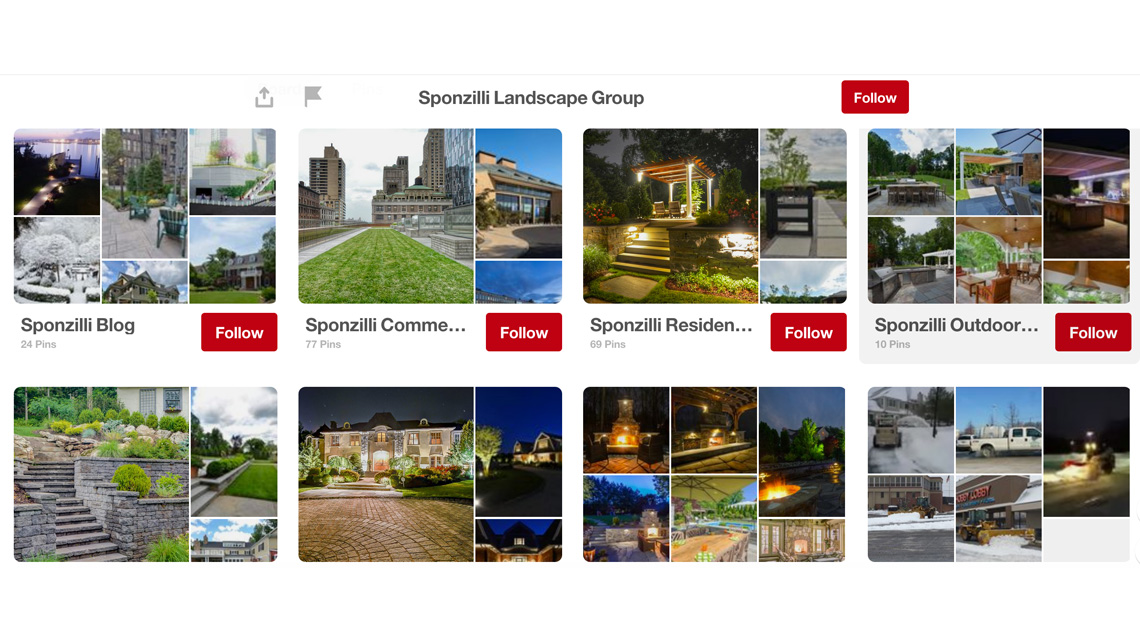Open the snowy garden thumbnail in Blog board
The image size is (1140, 641).
point(57,260)
